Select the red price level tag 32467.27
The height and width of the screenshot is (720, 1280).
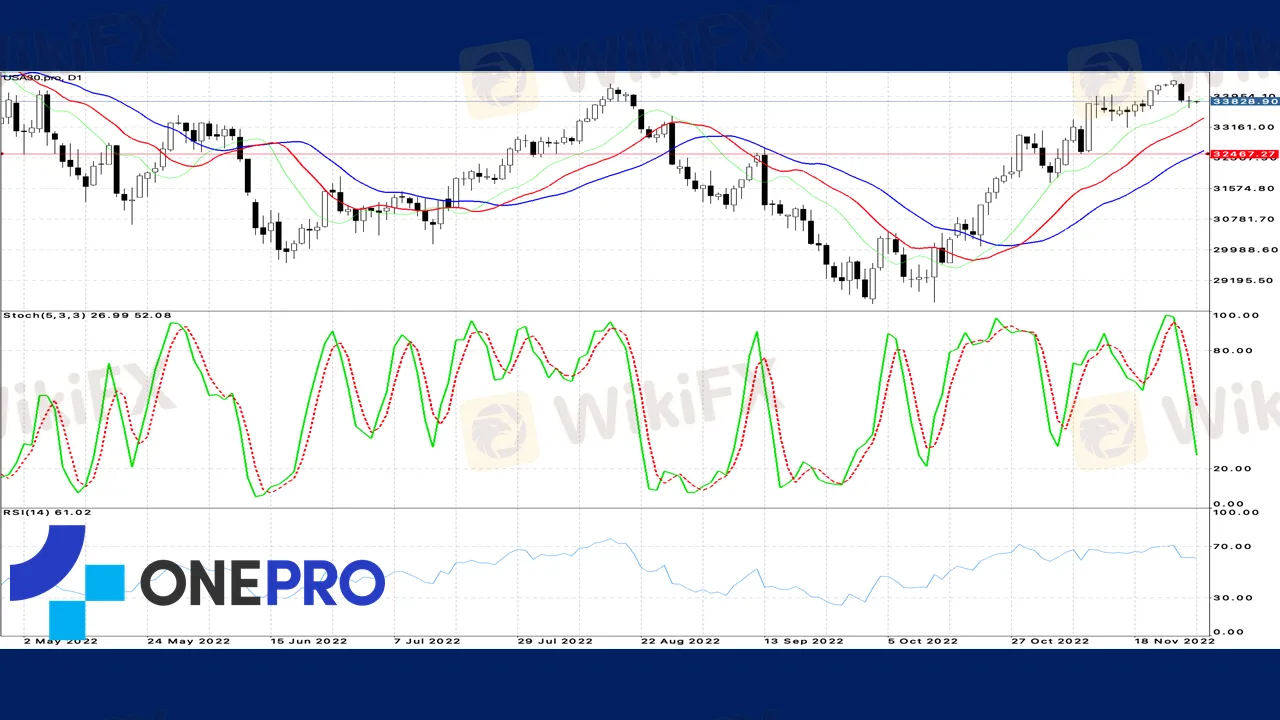1244,155
